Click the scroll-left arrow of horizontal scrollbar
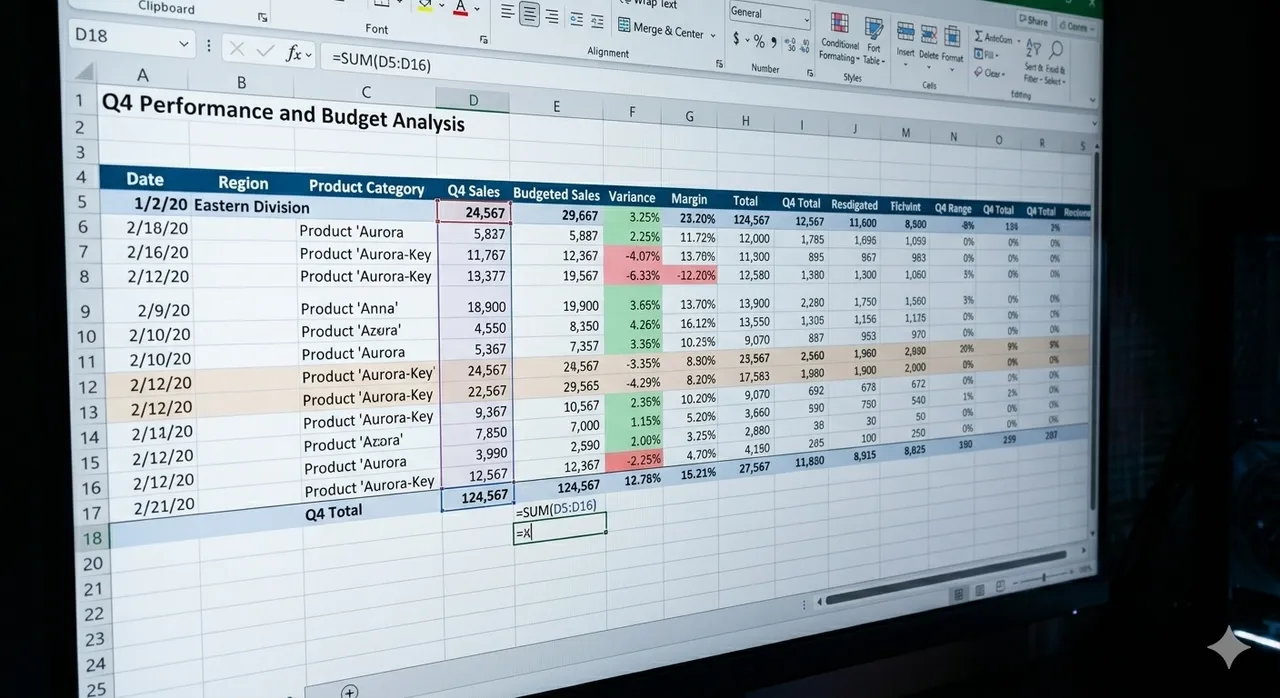Image resolution: width=1280 pixels, height=698 pixels. pyautogui.click(x=819, y=603)
